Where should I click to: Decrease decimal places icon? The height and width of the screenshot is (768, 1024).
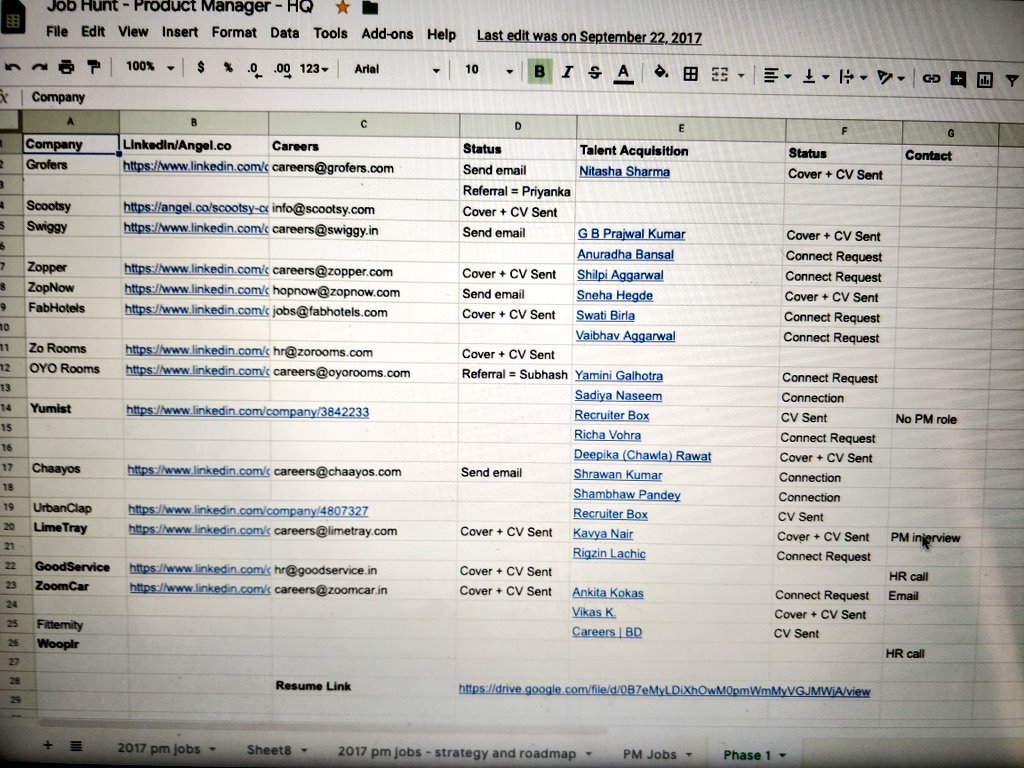tap(254, 69)
